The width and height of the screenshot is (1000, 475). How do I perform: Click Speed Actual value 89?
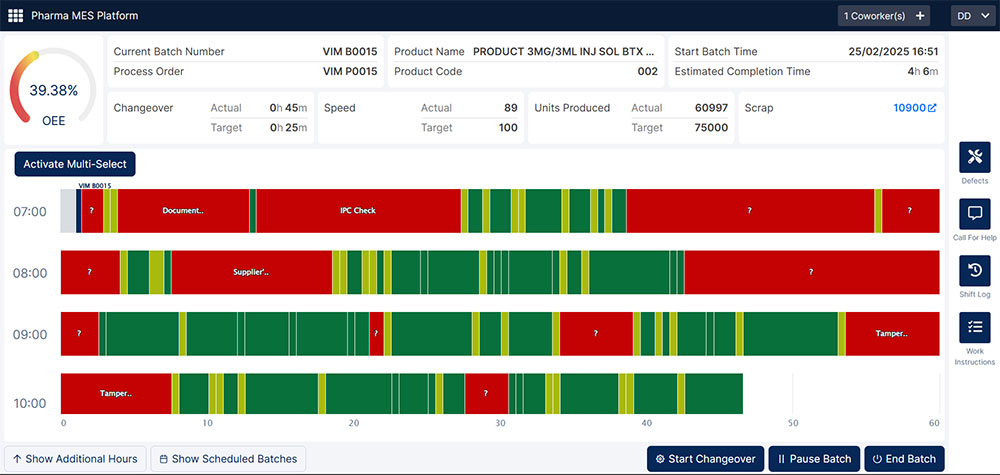coord(511,108)
